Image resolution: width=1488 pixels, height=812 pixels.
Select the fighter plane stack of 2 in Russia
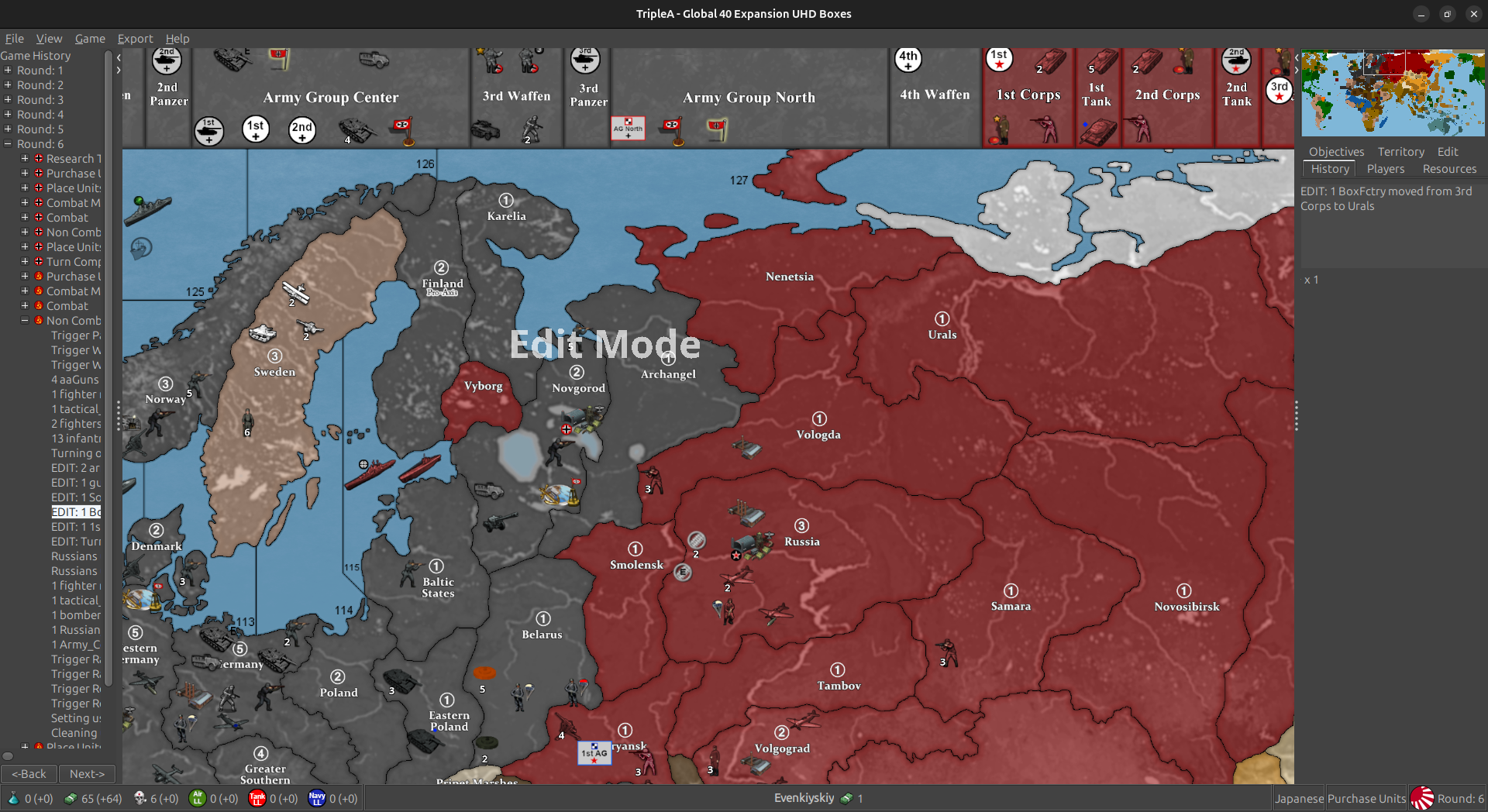737,576
